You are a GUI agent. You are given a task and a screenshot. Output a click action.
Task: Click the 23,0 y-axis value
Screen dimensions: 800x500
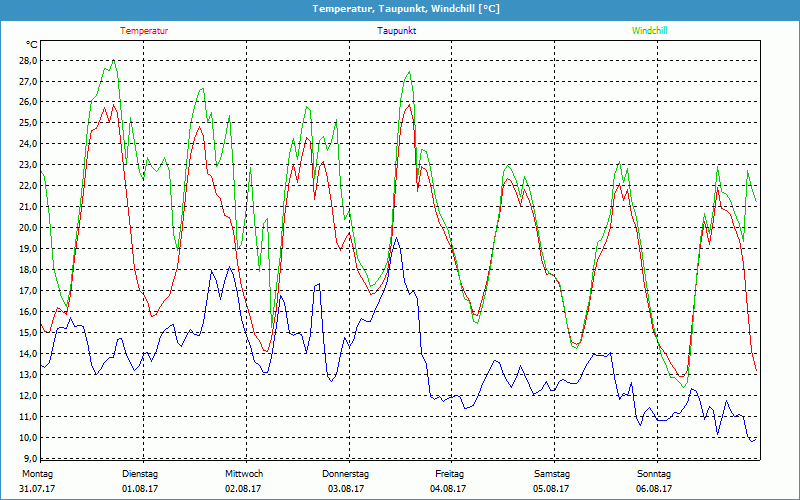28,165
